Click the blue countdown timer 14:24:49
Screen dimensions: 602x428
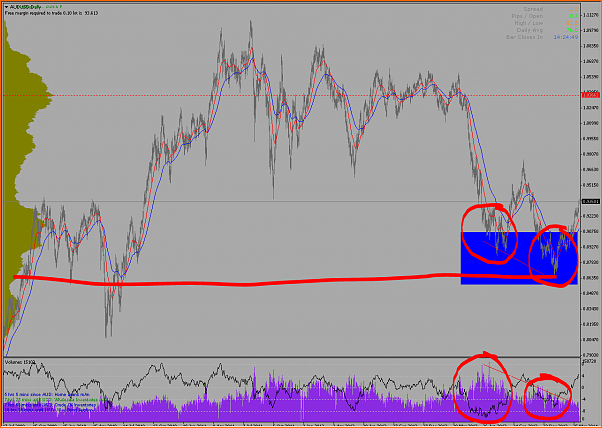[x=566, y=37]
